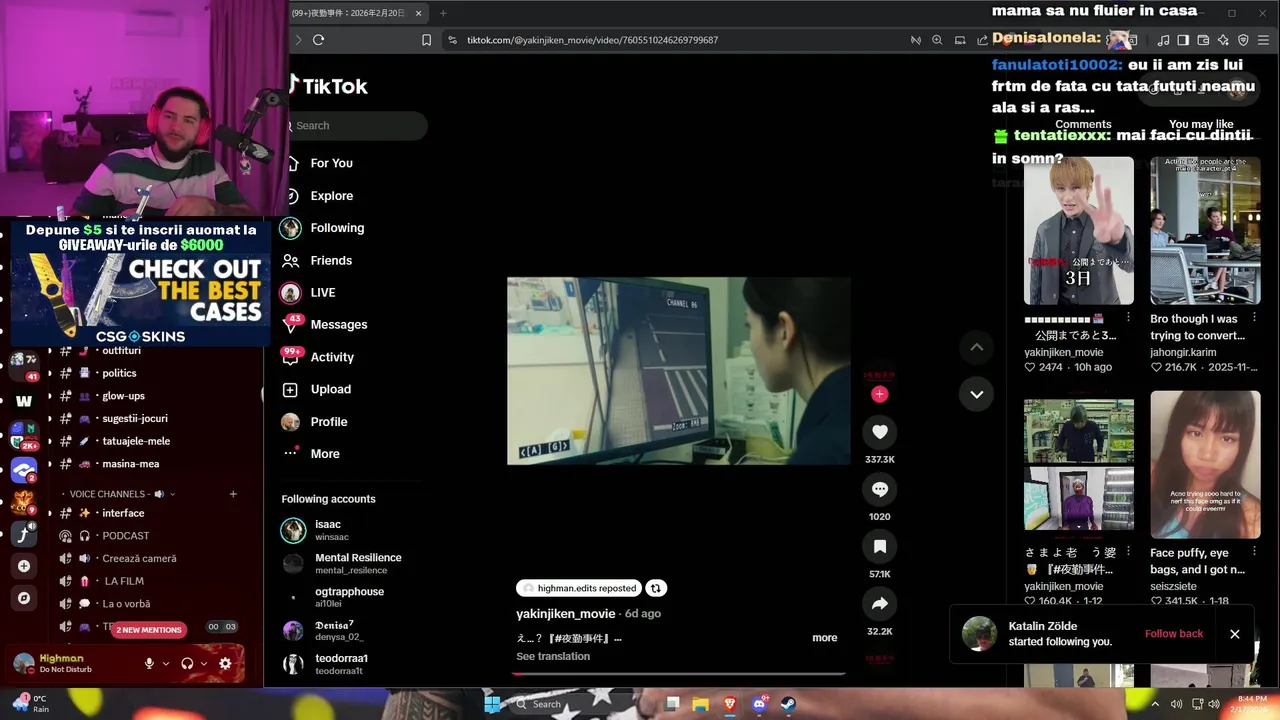The height and width of the screenshot is (720, 1280).
Task: Reload the page in the browser
Action: pos(318,40)
